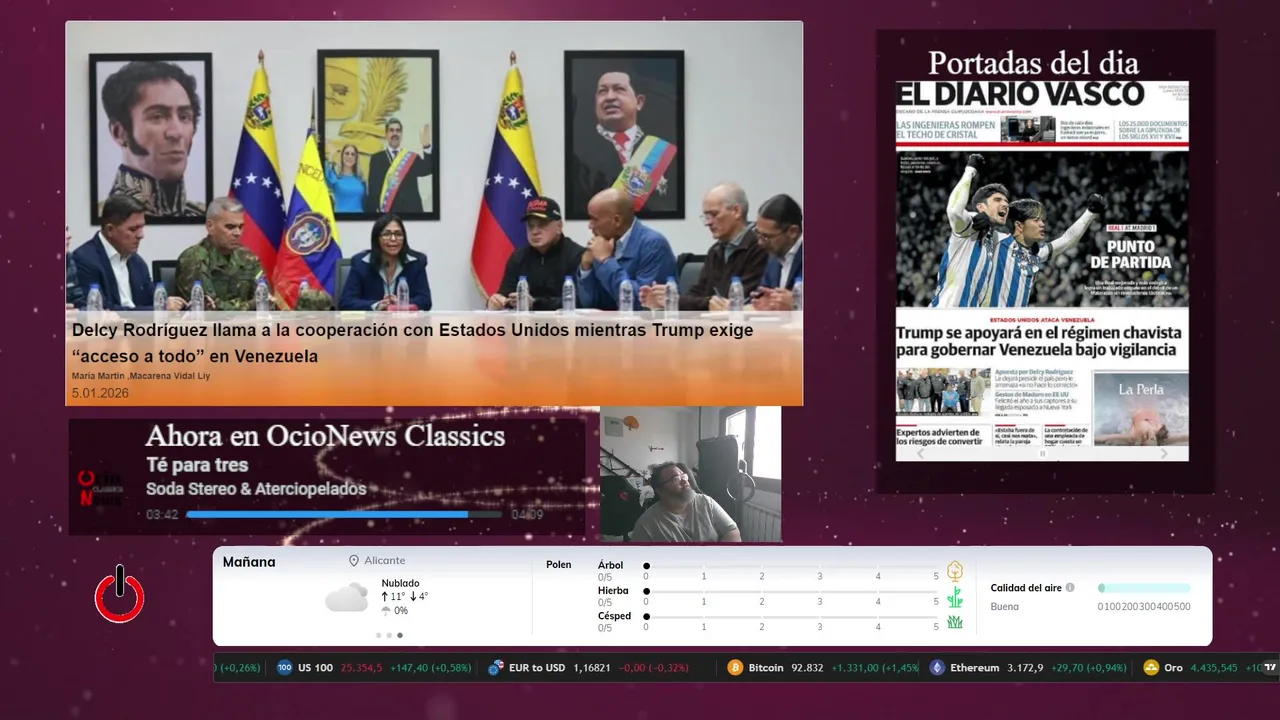Click the Bitcoin ticker label
Image resolution: width=1280 pixels, height=720 pixels.
766,667
